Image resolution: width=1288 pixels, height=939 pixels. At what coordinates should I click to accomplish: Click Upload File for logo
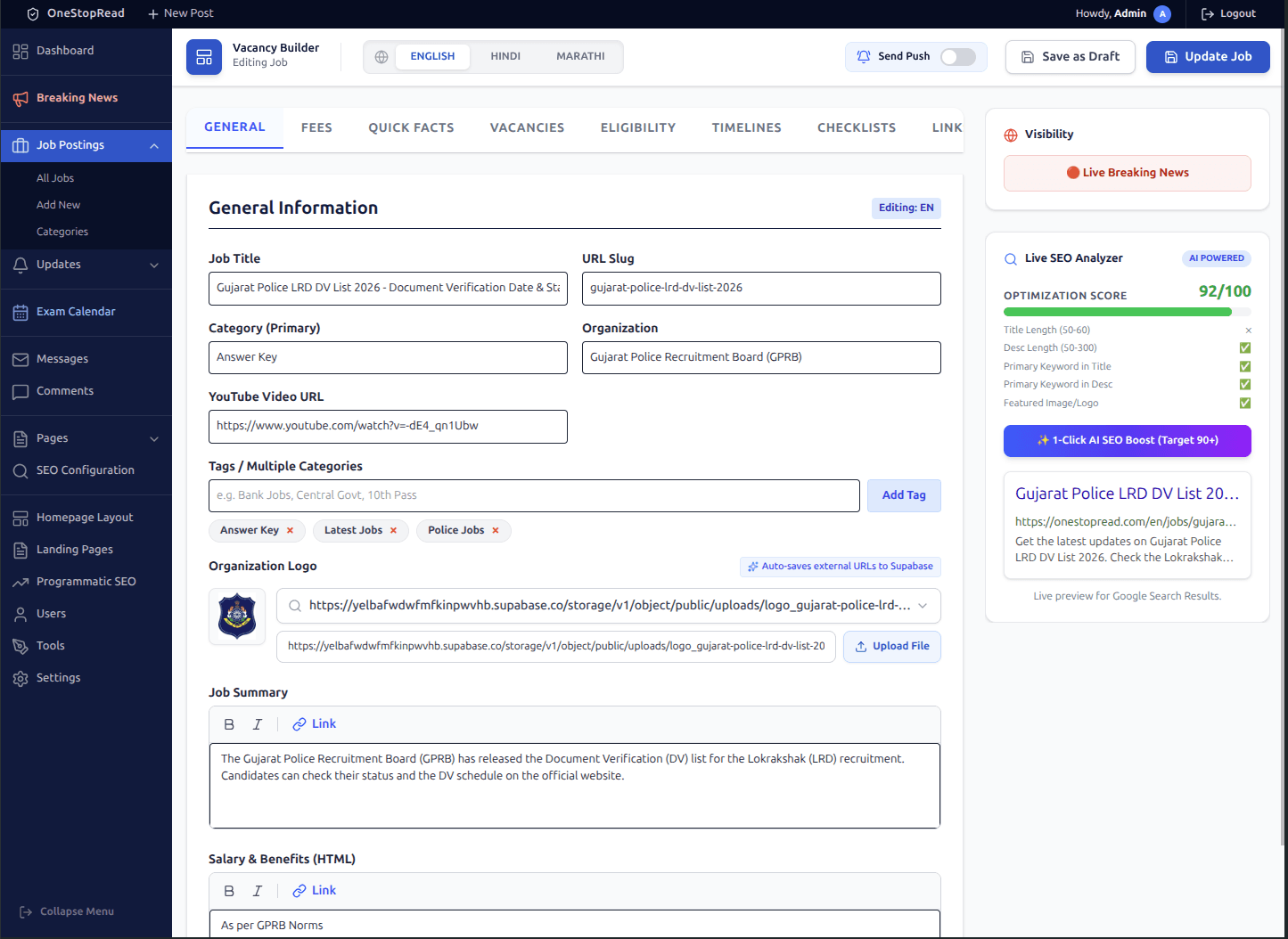(892, 647)
